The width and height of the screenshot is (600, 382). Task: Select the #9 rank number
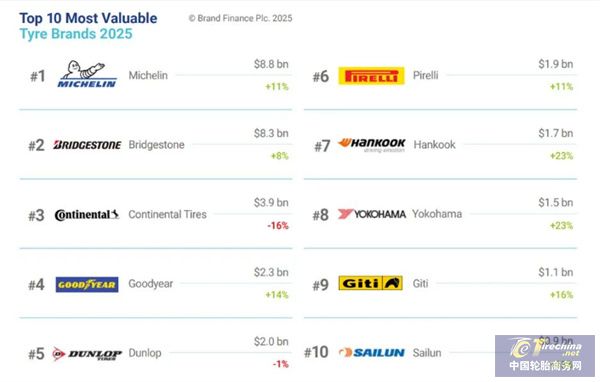[320, 285]
